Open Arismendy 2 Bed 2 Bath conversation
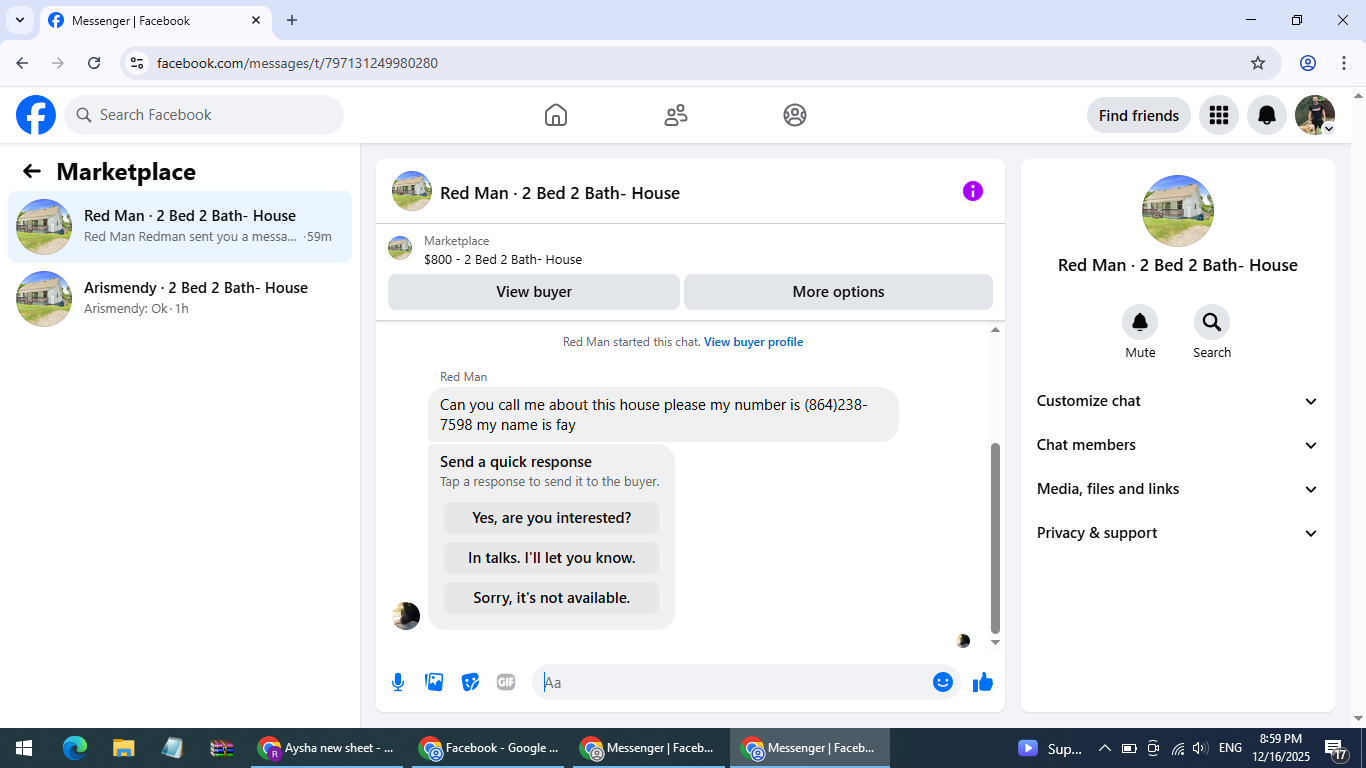 click(x=180, y=299)
